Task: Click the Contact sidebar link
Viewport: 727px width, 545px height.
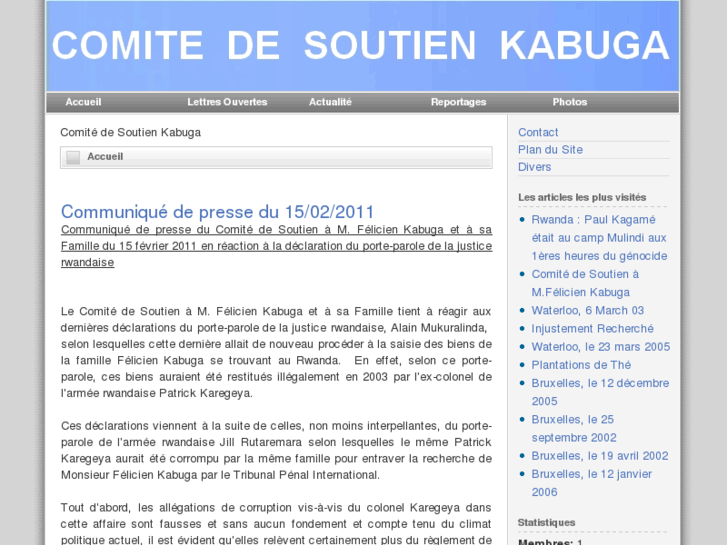Action: (x=538, y=133)
